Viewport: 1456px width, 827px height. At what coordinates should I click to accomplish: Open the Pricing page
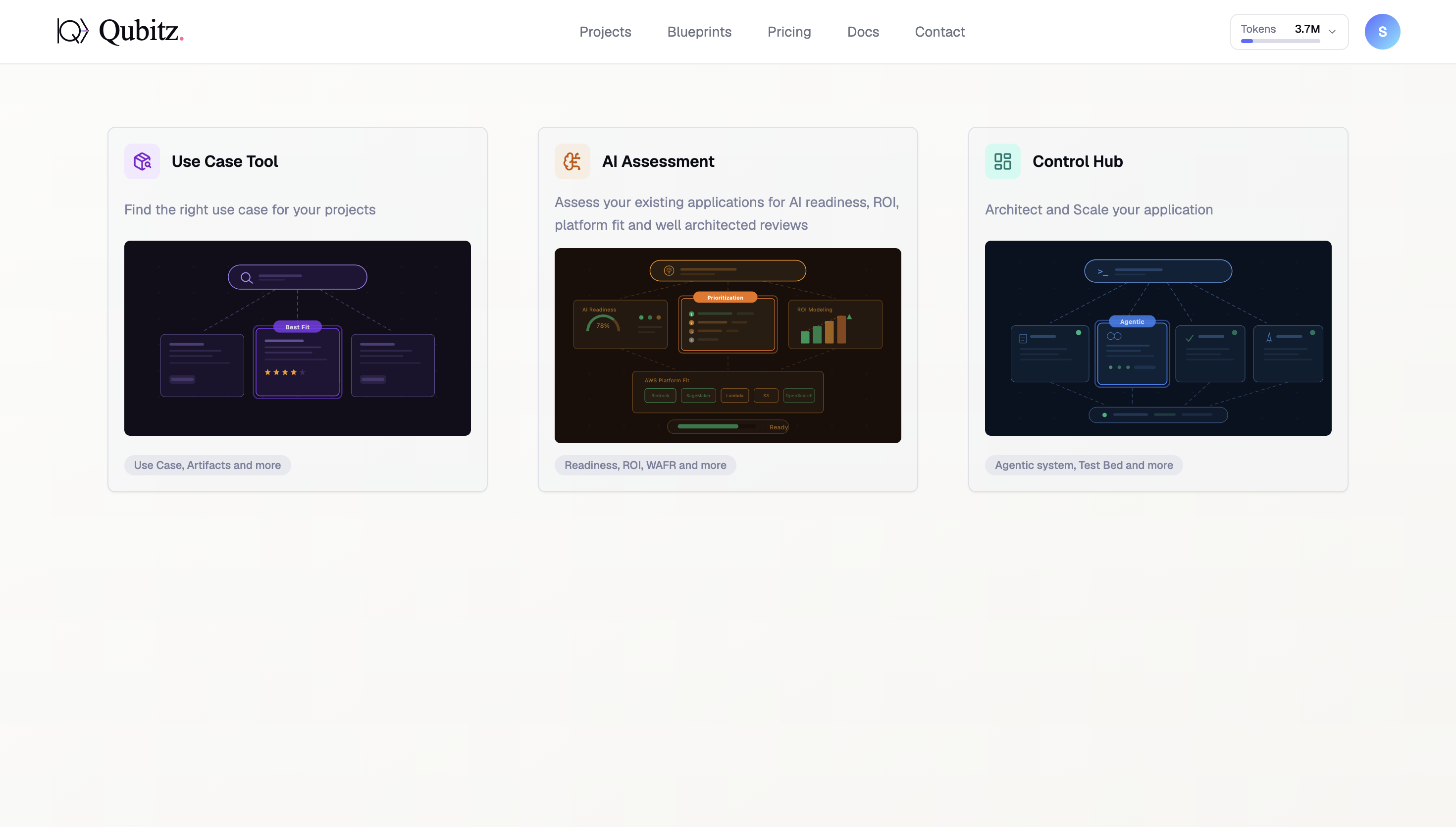(x=789, y=32)
